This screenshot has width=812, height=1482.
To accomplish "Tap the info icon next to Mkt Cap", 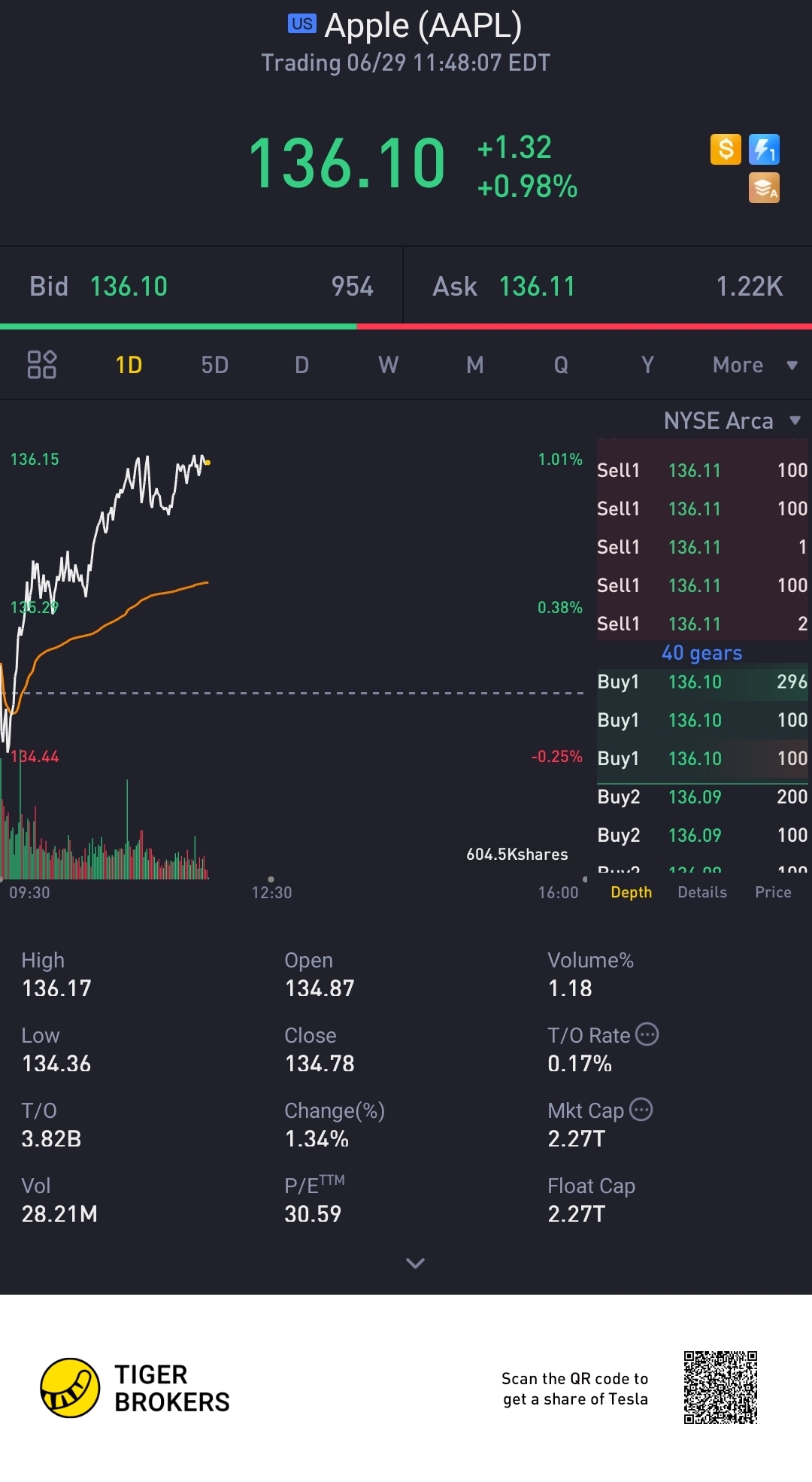I will click(641, 1110).
